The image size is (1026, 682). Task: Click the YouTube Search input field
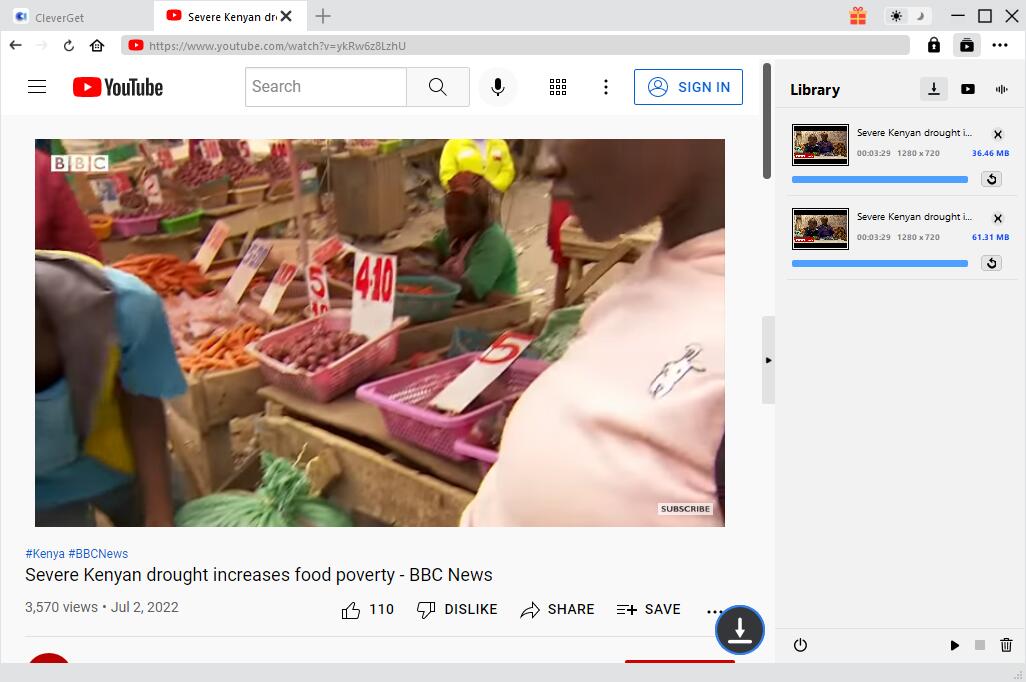tap(326, 87)
